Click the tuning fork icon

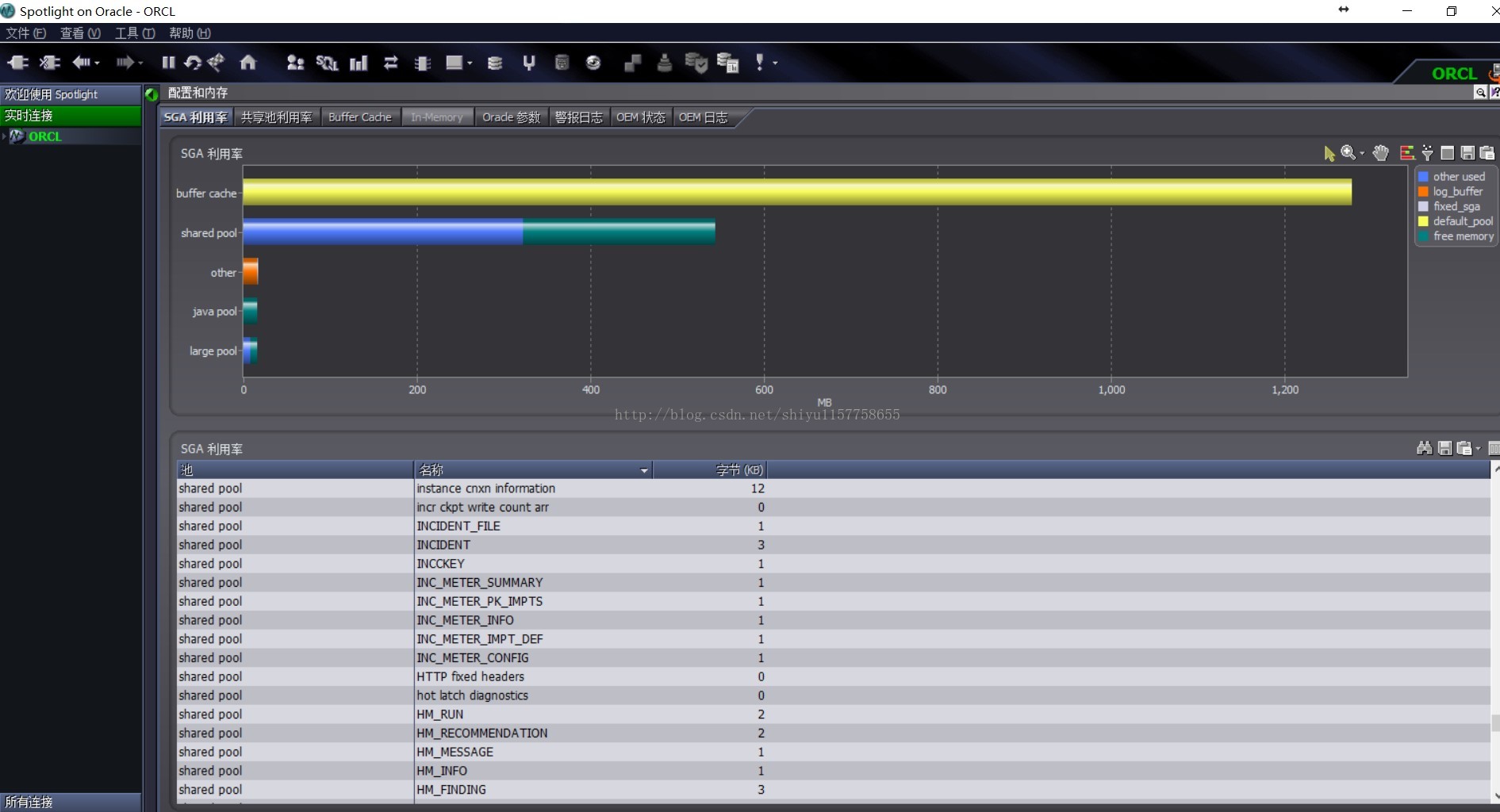pyautogui.click(x=529, y=63)
